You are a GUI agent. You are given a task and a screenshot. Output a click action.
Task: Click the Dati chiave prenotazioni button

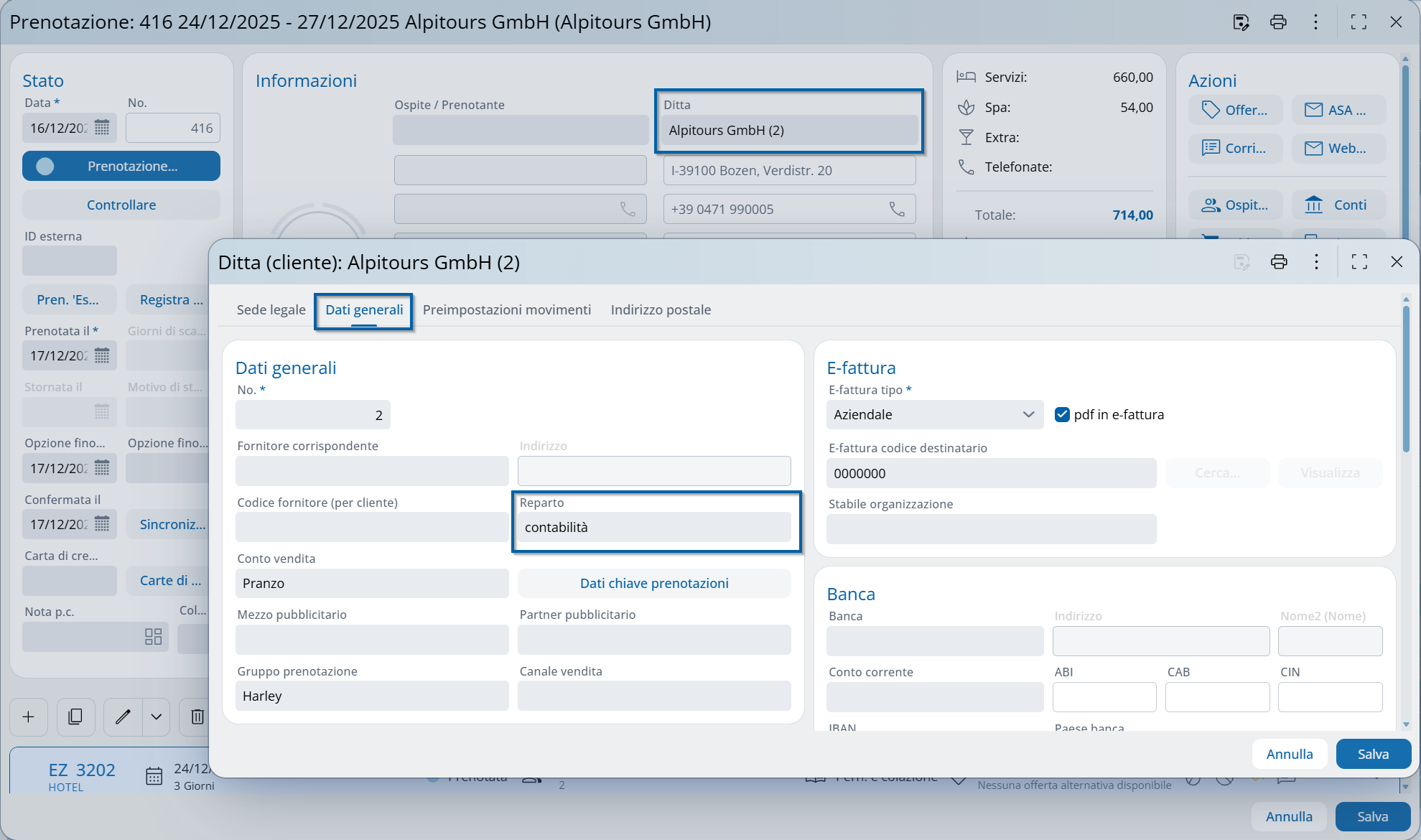(653, 583)
